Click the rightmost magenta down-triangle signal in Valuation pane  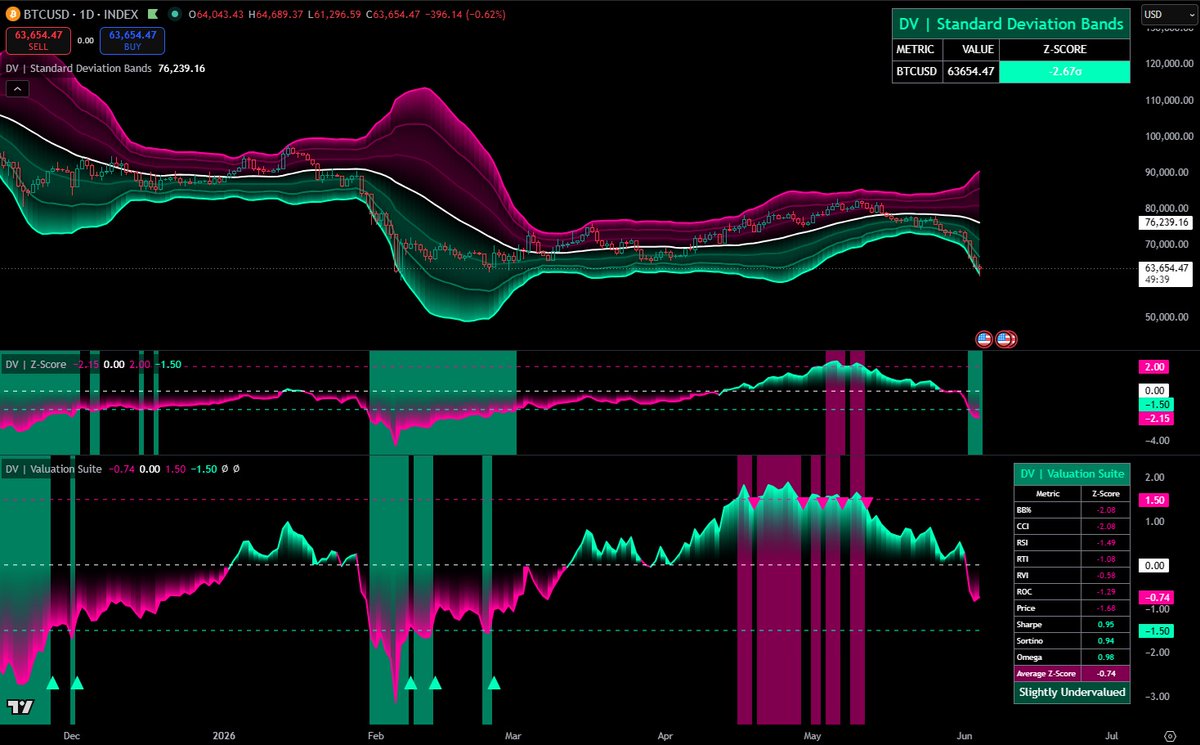[x=867, y=501]
